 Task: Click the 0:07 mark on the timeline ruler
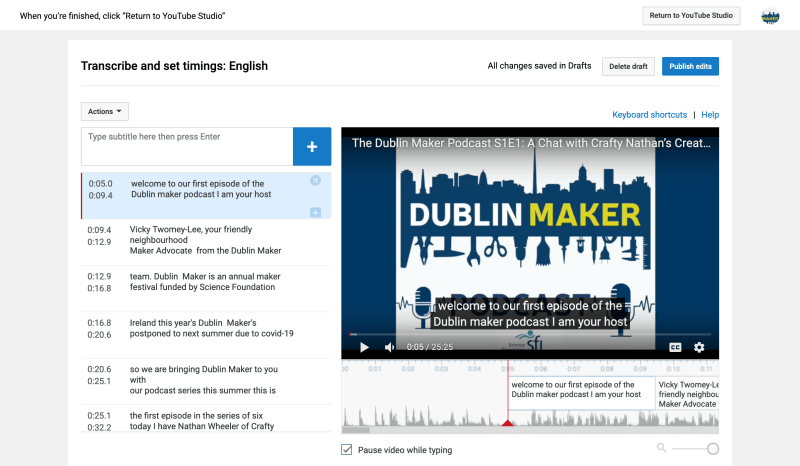click(x=573, y=369)
